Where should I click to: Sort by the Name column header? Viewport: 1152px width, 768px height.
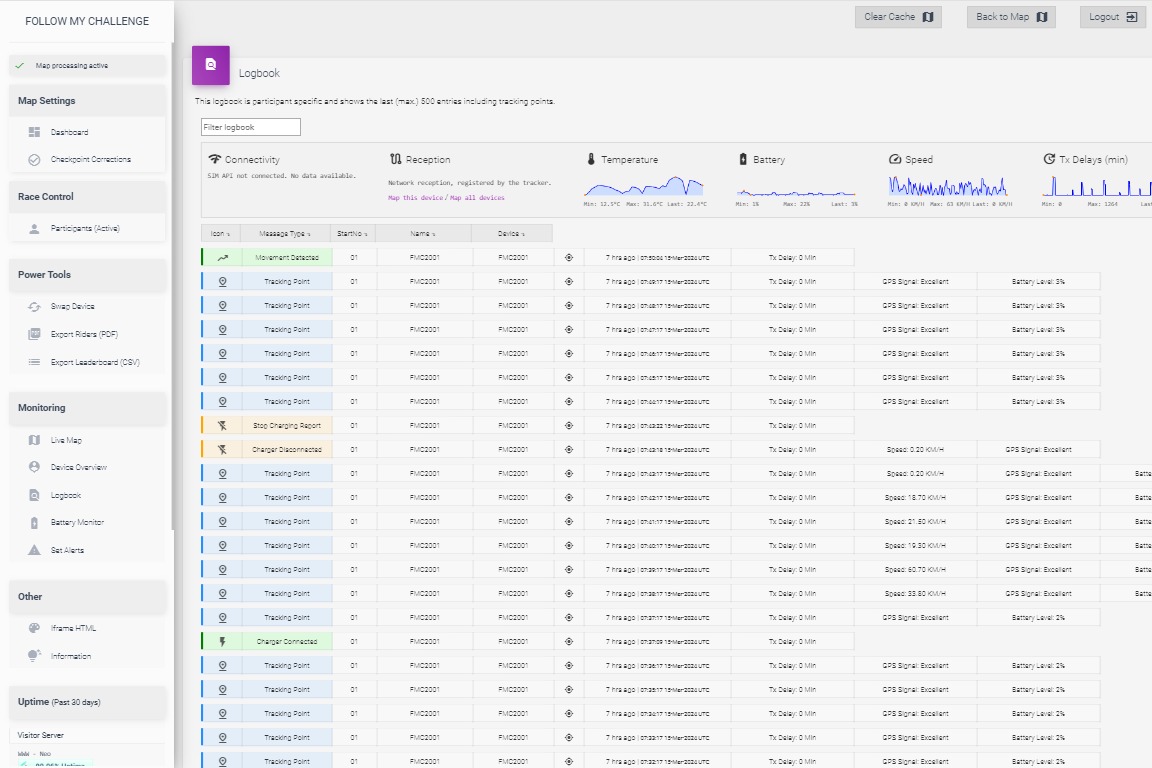[423, 234]
